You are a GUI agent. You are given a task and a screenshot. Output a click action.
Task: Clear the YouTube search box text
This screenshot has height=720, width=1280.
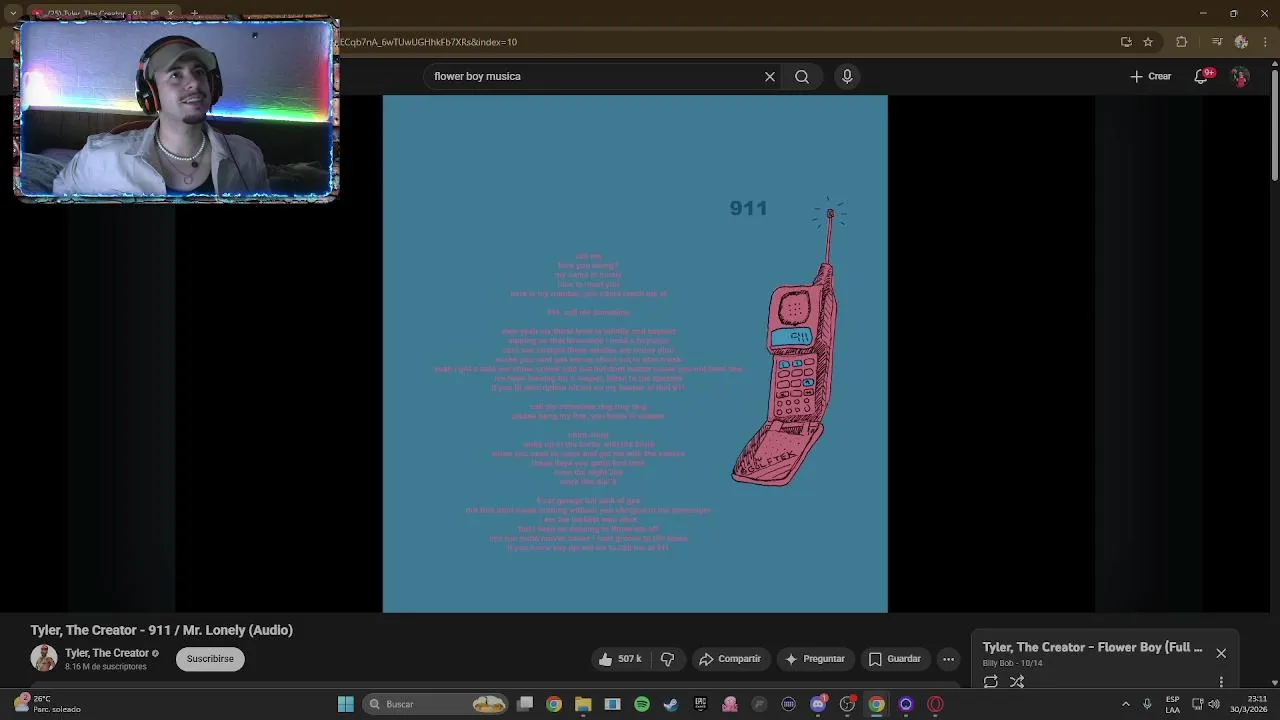tap(770, 76)
